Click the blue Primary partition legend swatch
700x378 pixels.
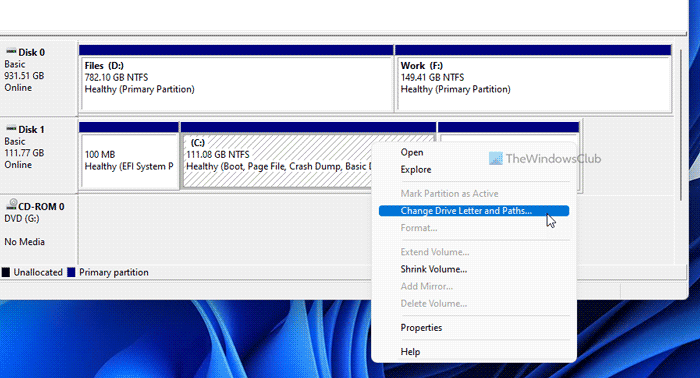[x=71, y=272]
